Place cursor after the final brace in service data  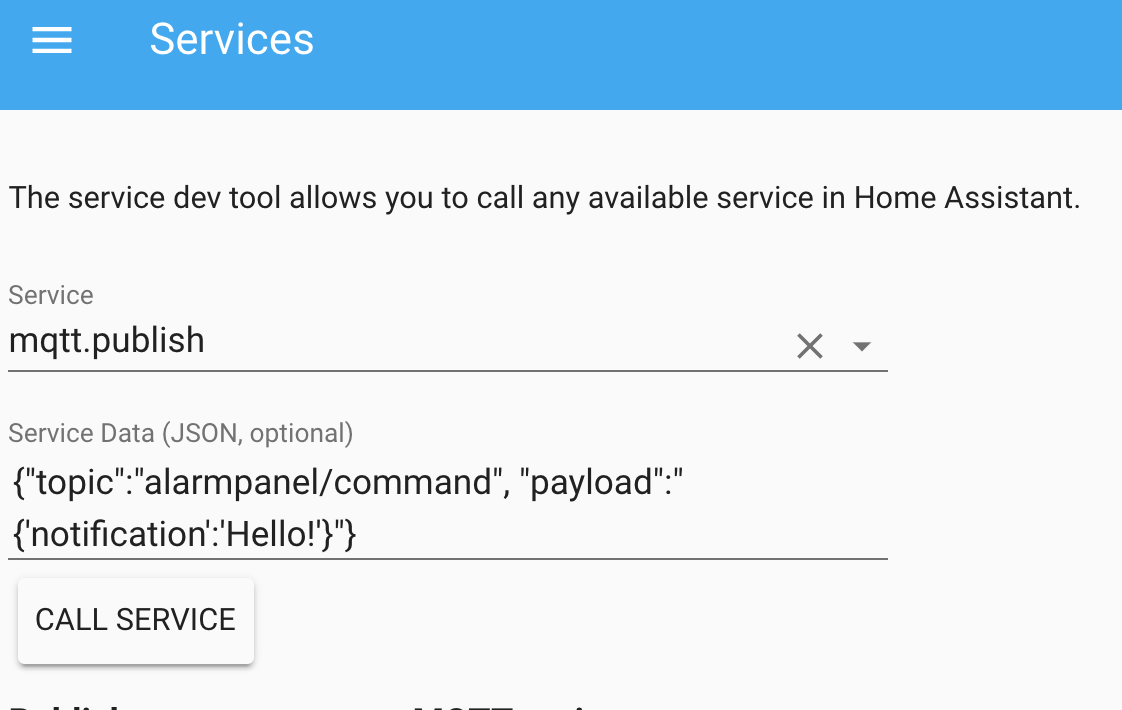pyautogui.click(x=358, y=535)
